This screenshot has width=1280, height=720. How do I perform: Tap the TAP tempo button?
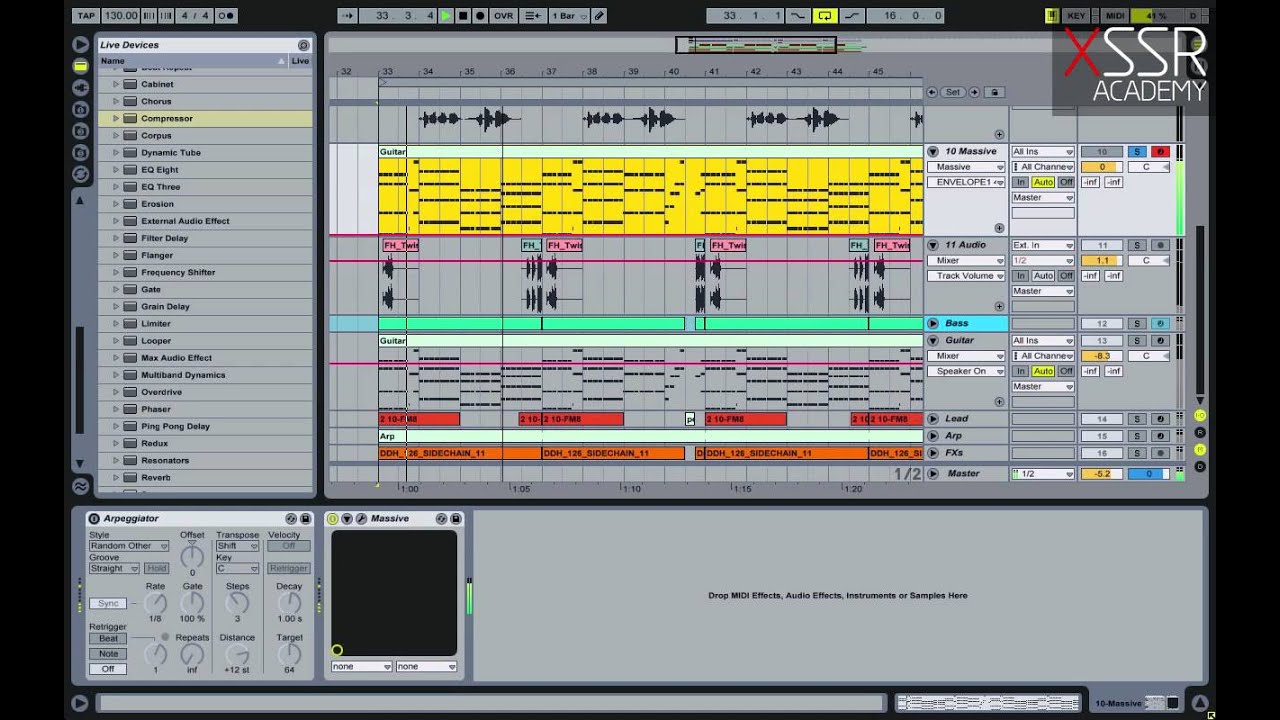point(86,16)
